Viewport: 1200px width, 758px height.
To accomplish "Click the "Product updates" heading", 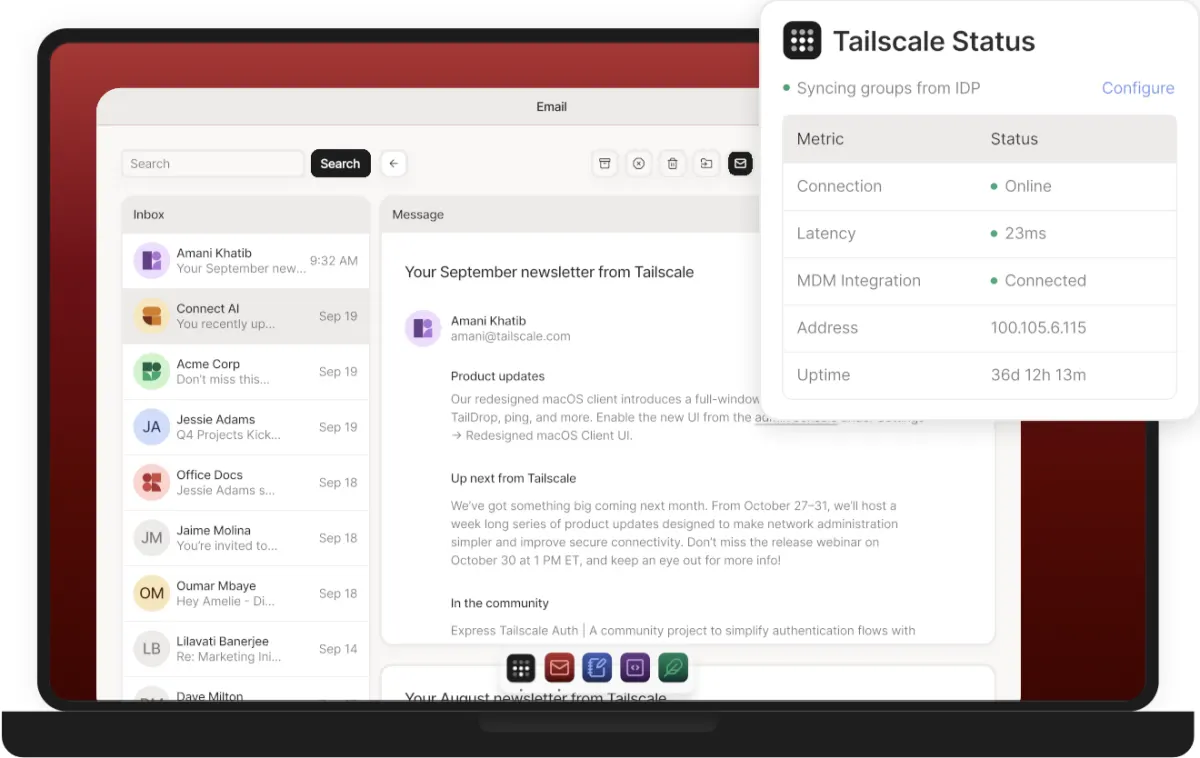I will click(498, 377).
